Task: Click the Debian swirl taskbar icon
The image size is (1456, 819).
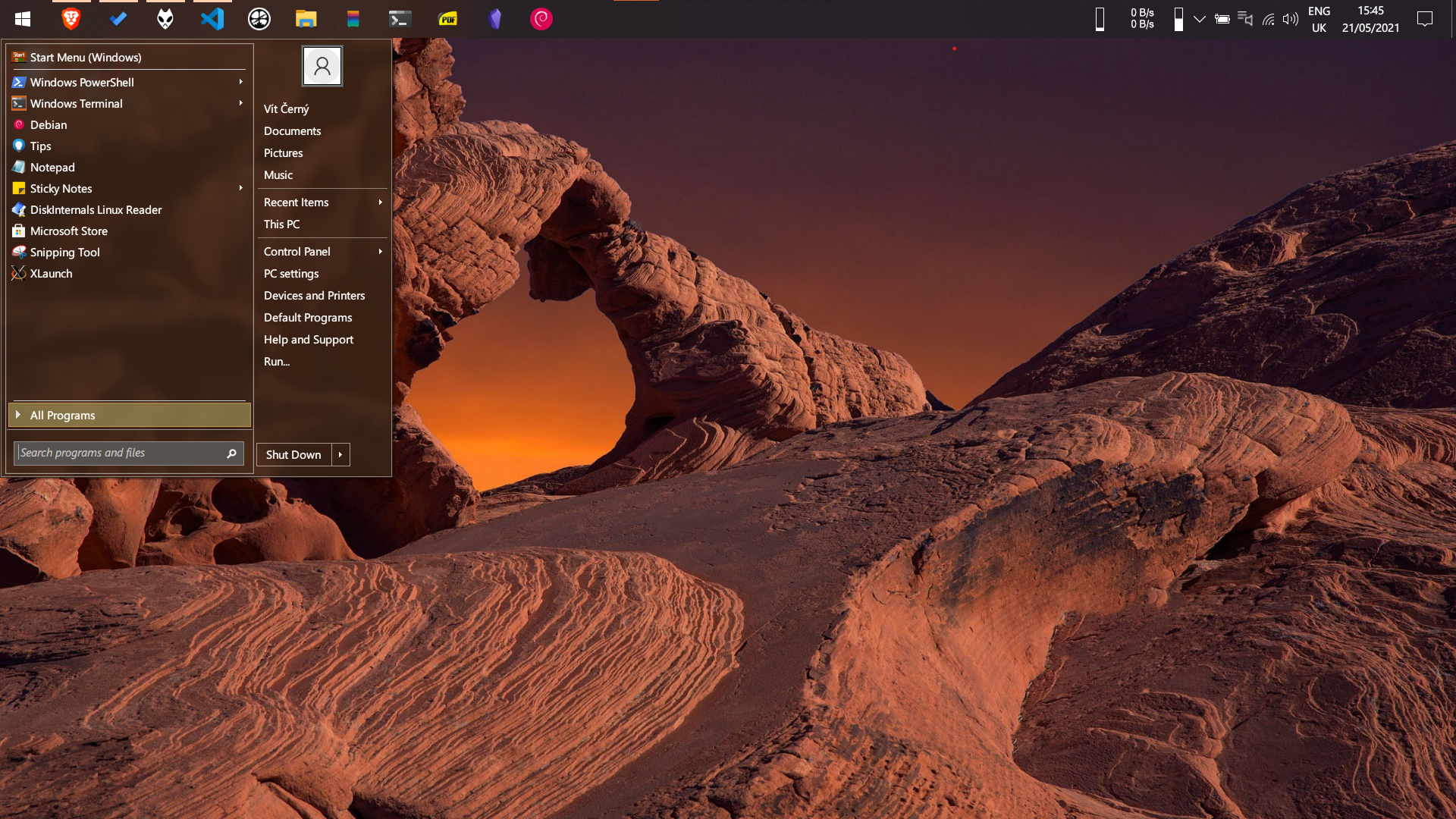Action: tap(541, 19)
